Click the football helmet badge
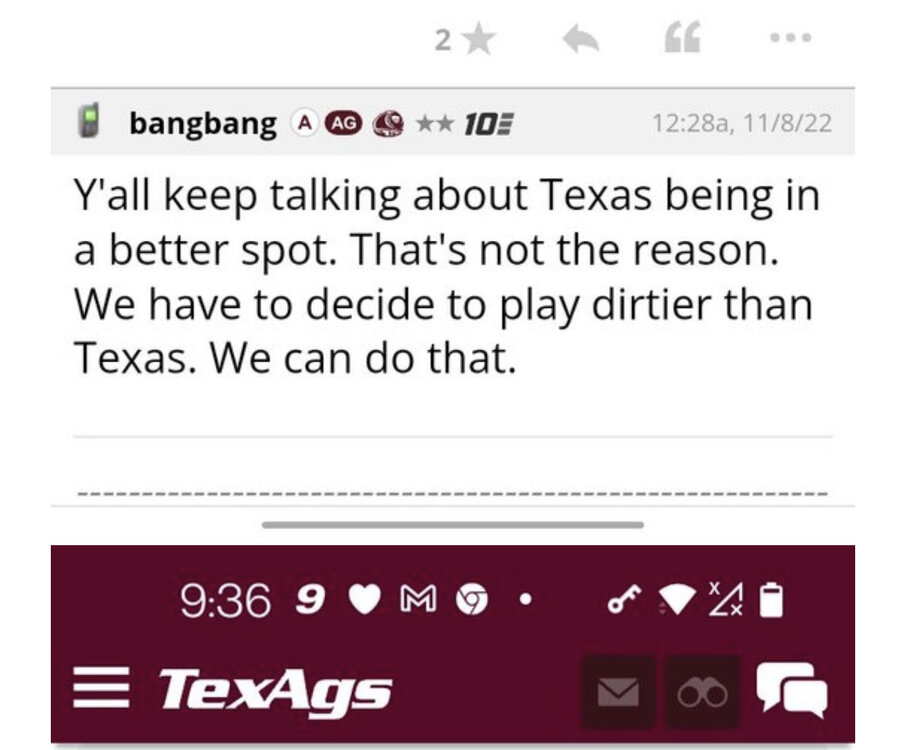Image resolution: width=906 pixels, height=750 pixels. (x=387, y=123)
